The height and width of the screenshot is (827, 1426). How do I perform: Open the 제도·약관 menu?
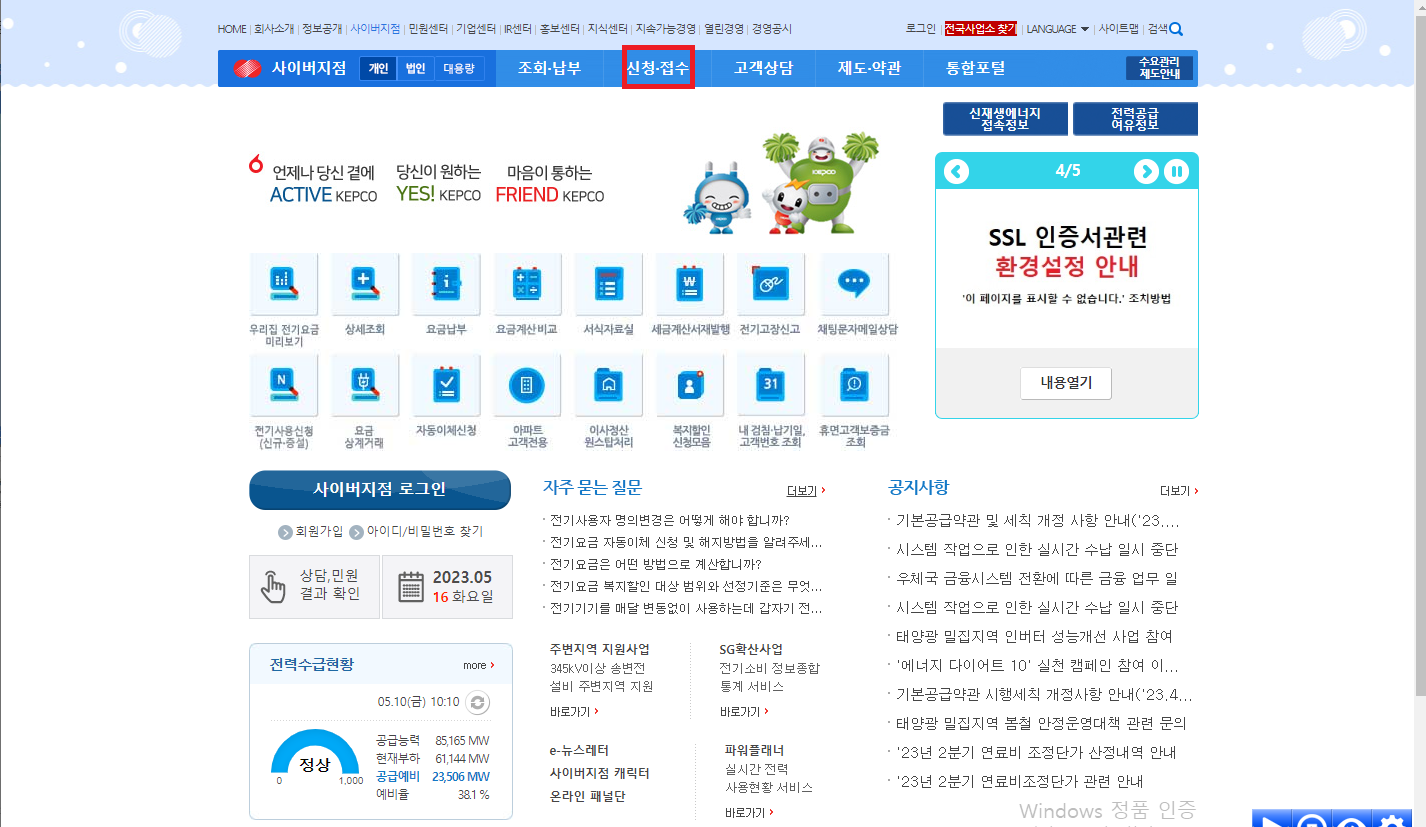click(x=870, y=68)
